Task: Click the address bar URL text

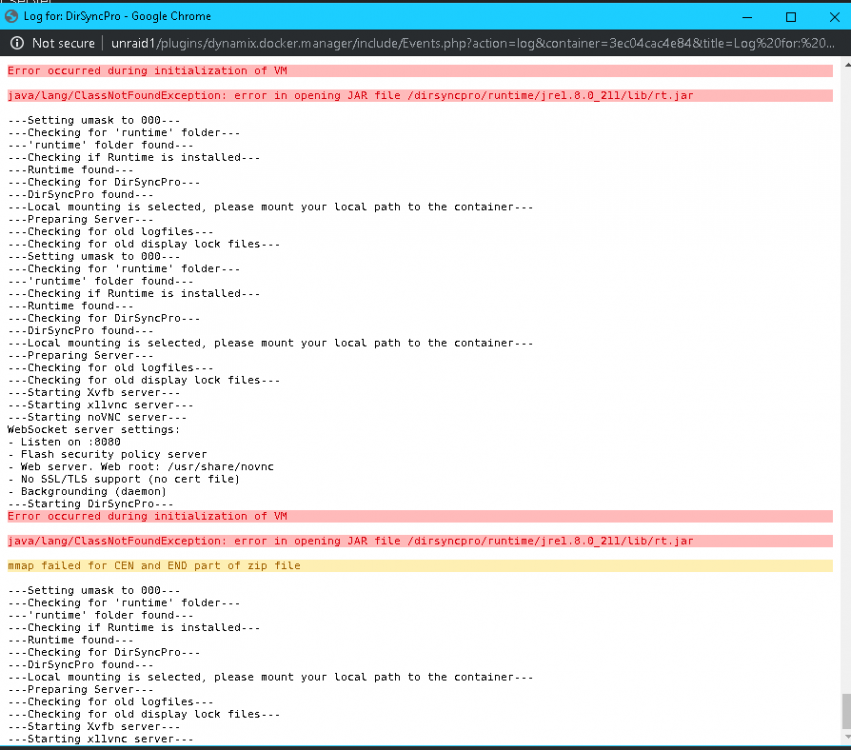Action: pos(473,43)
